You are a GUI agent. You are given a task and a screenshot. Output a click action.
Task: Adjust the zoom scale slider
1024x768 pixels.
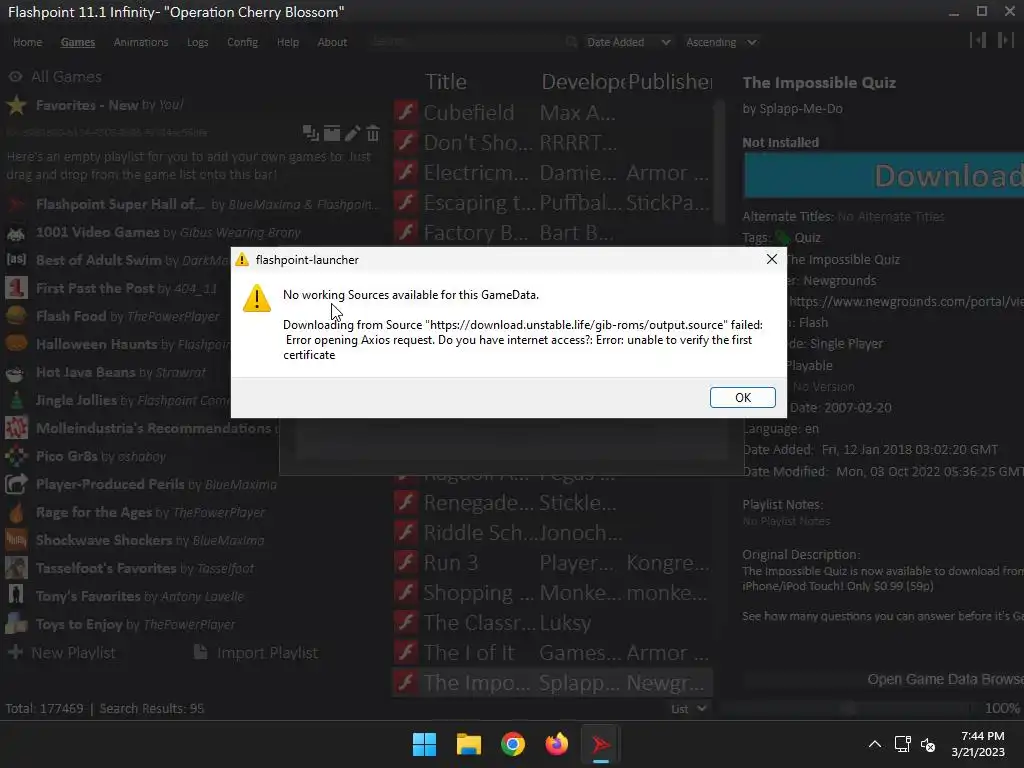click(x=847, y=709)
